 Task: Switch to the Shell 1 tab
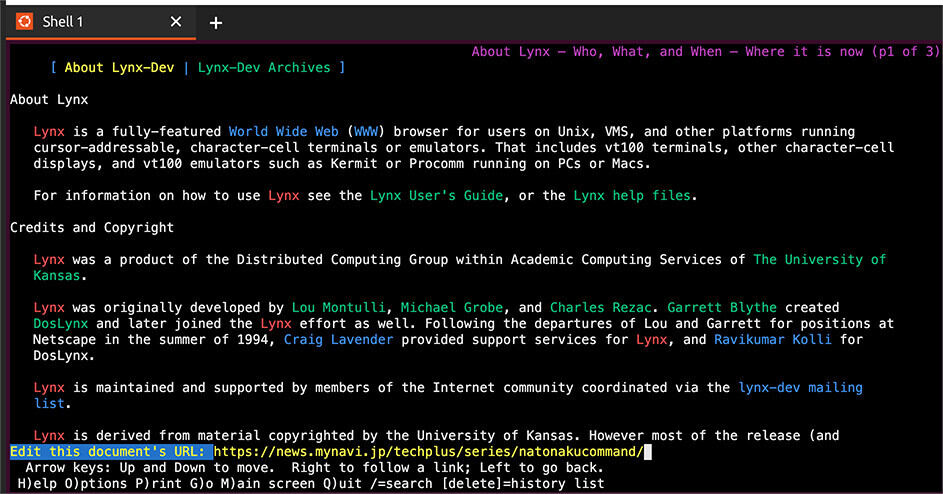tap(101, 22)
